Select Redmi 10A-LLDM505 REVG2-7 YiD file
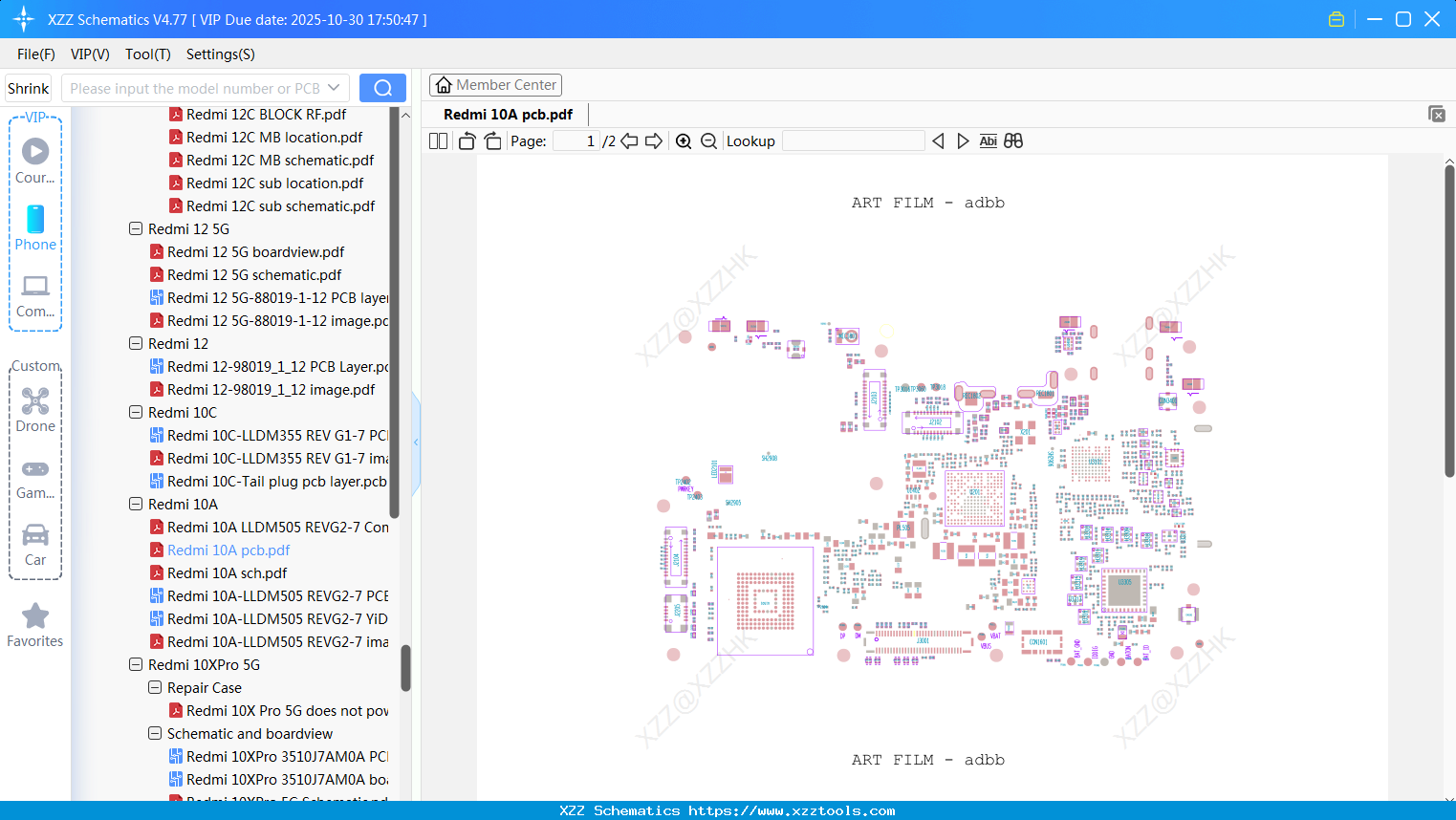The height and width of the screenshot is (820, 1456). point(277,619)
